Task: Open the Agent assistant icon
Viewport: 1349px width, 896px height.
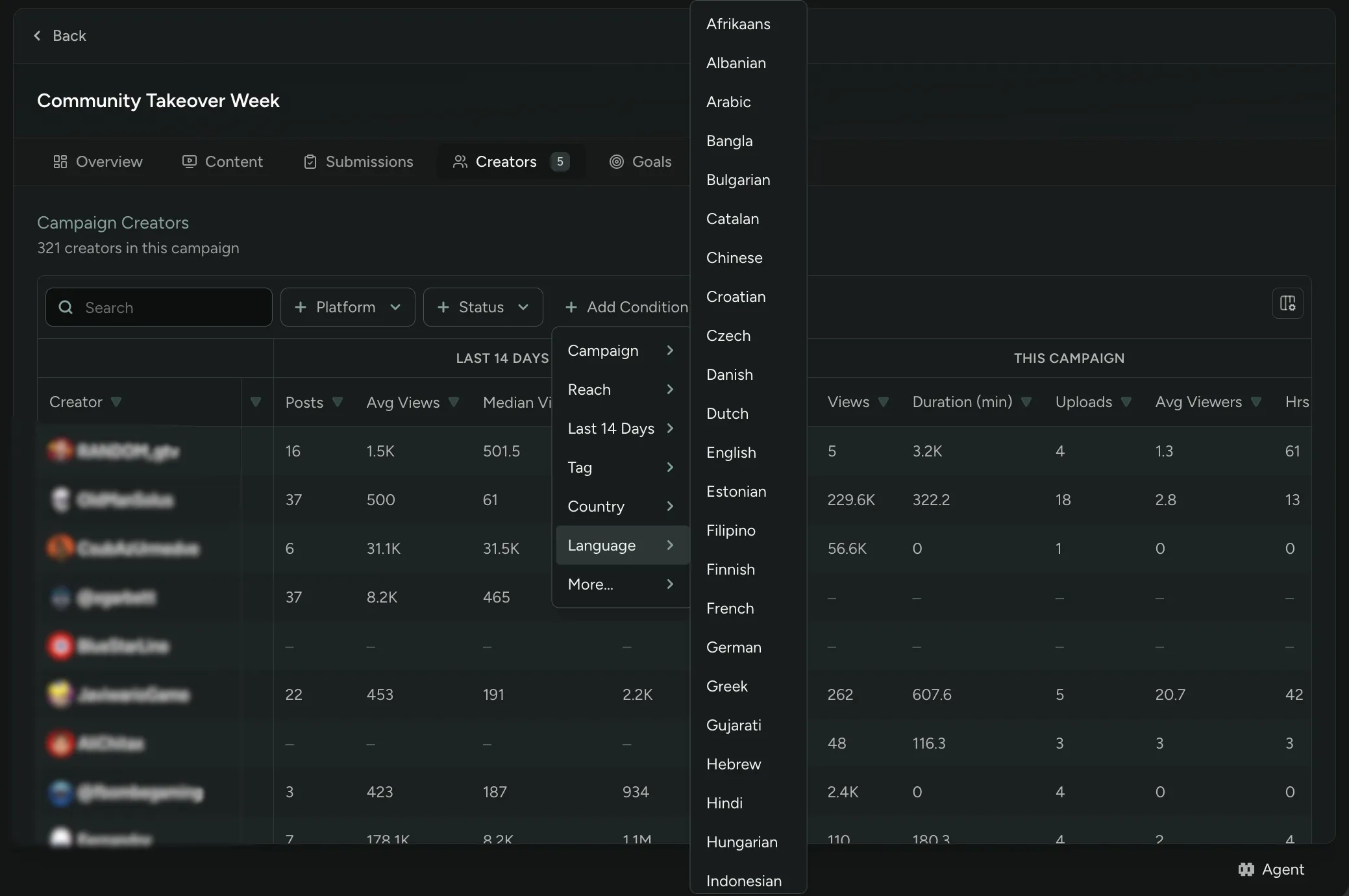Action: (x=1246, y=869)
